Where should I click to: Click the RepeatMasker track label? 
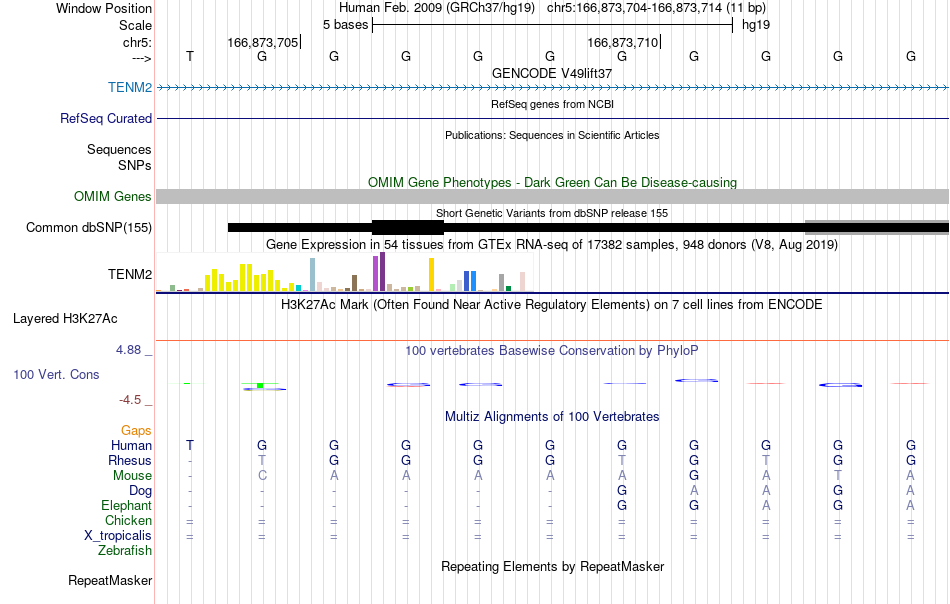[110, 580]
